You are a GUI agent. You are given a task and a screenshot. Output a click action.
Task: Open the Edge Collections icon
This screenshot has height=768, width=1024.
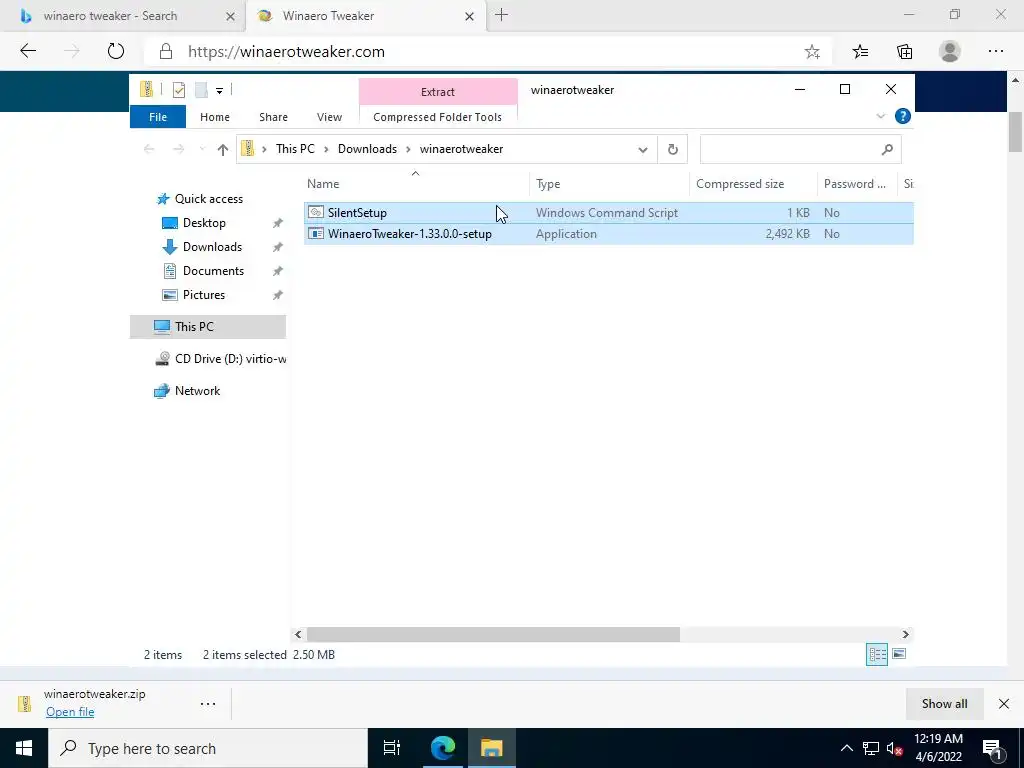pos(904,52)
